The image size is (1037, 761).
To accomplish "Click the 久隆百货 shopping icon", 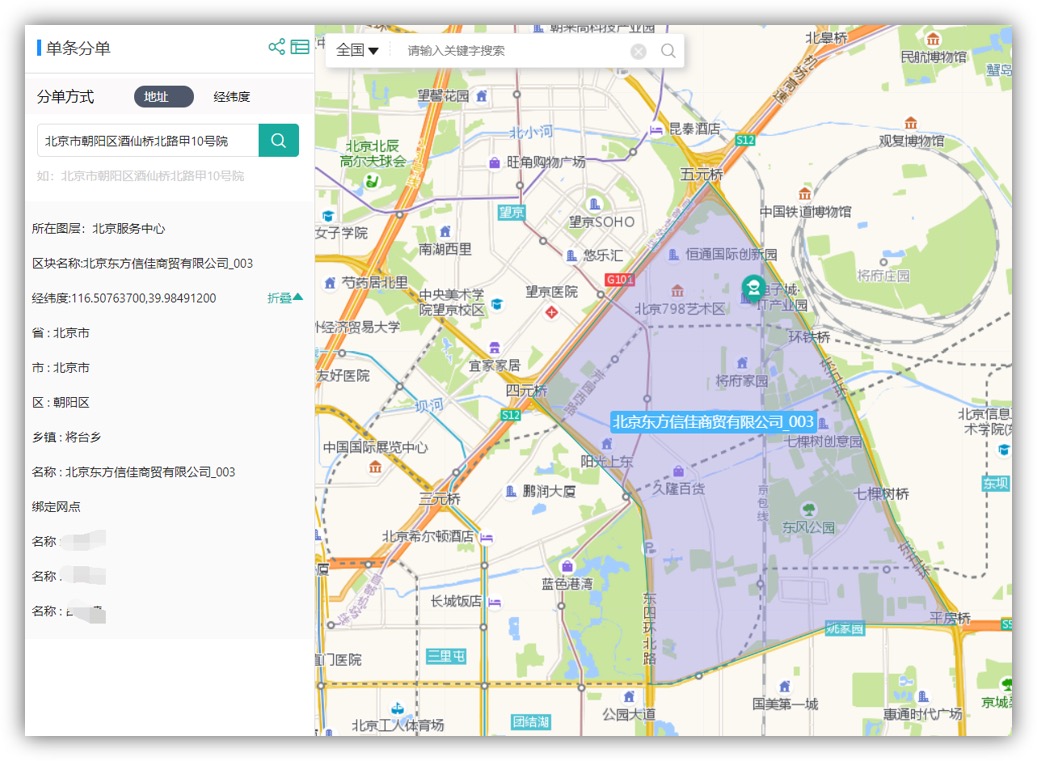I will click(678, 471).
